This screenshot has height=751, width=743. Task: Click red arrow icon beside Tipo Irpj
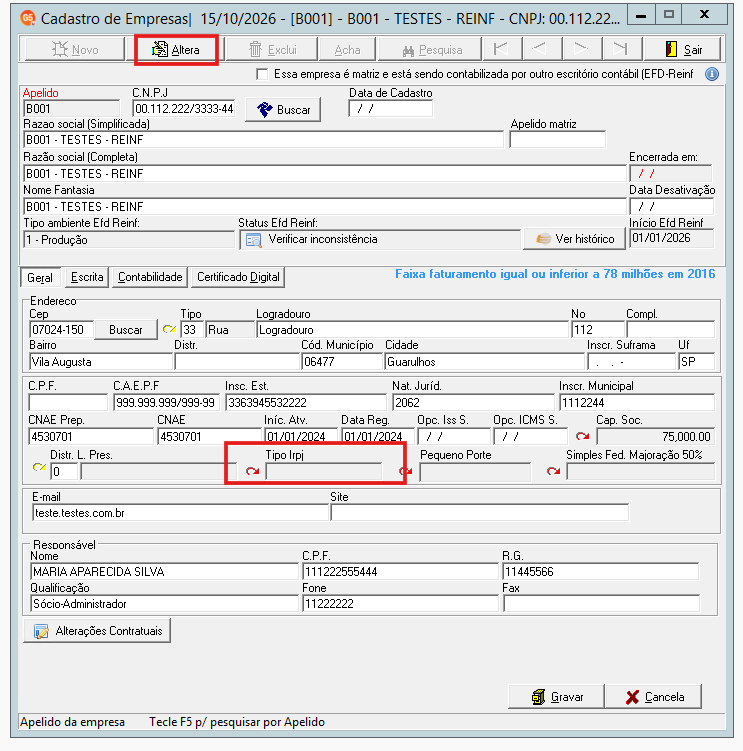(x=252, y=471)
